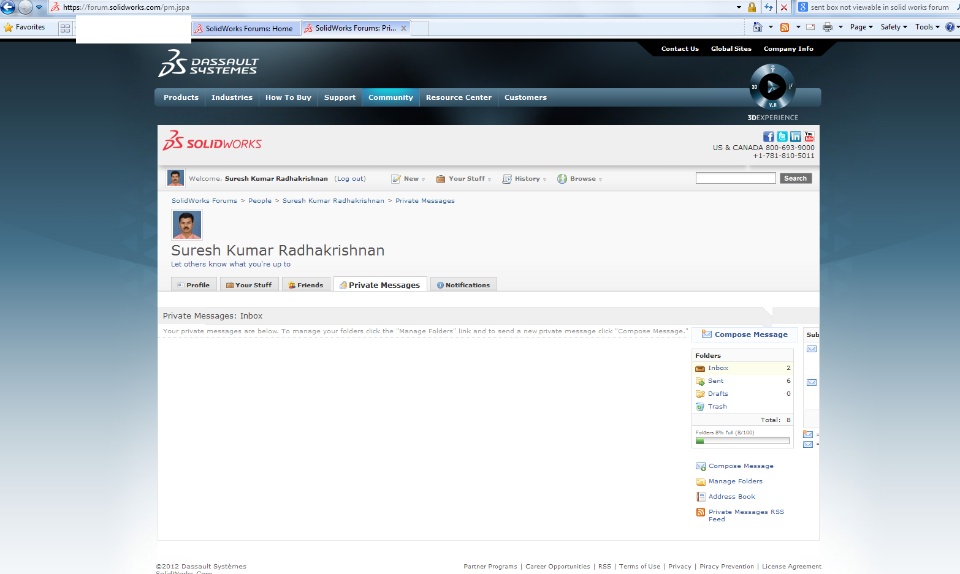Viewport: 960px width, 574px height.
Task: Switch to SolidWorks Forums: Home browser tab
Action: click(244, 28)
